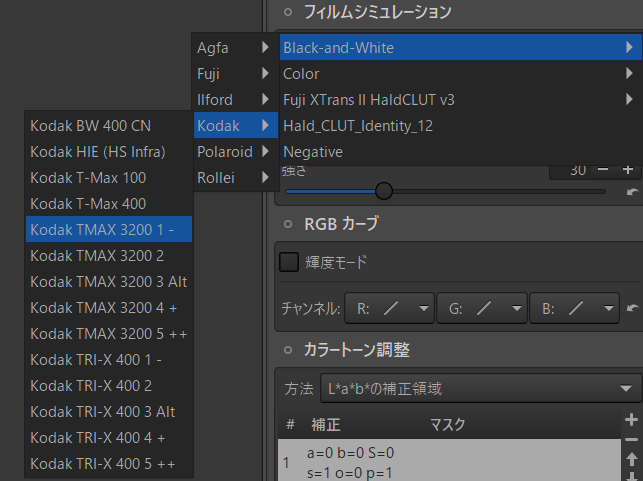
Task: Open Fuji submenu
Action: pos(235,74)
